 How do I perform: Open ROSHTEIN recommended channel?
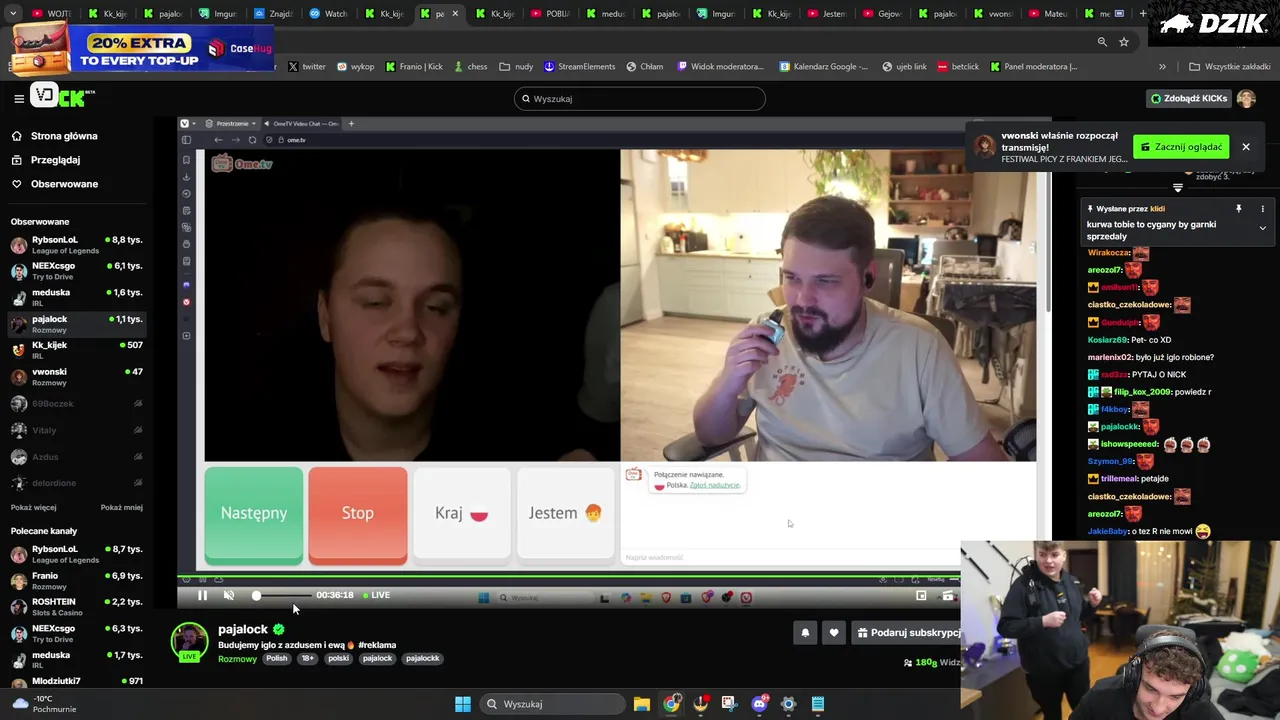[x=76, y=607]
